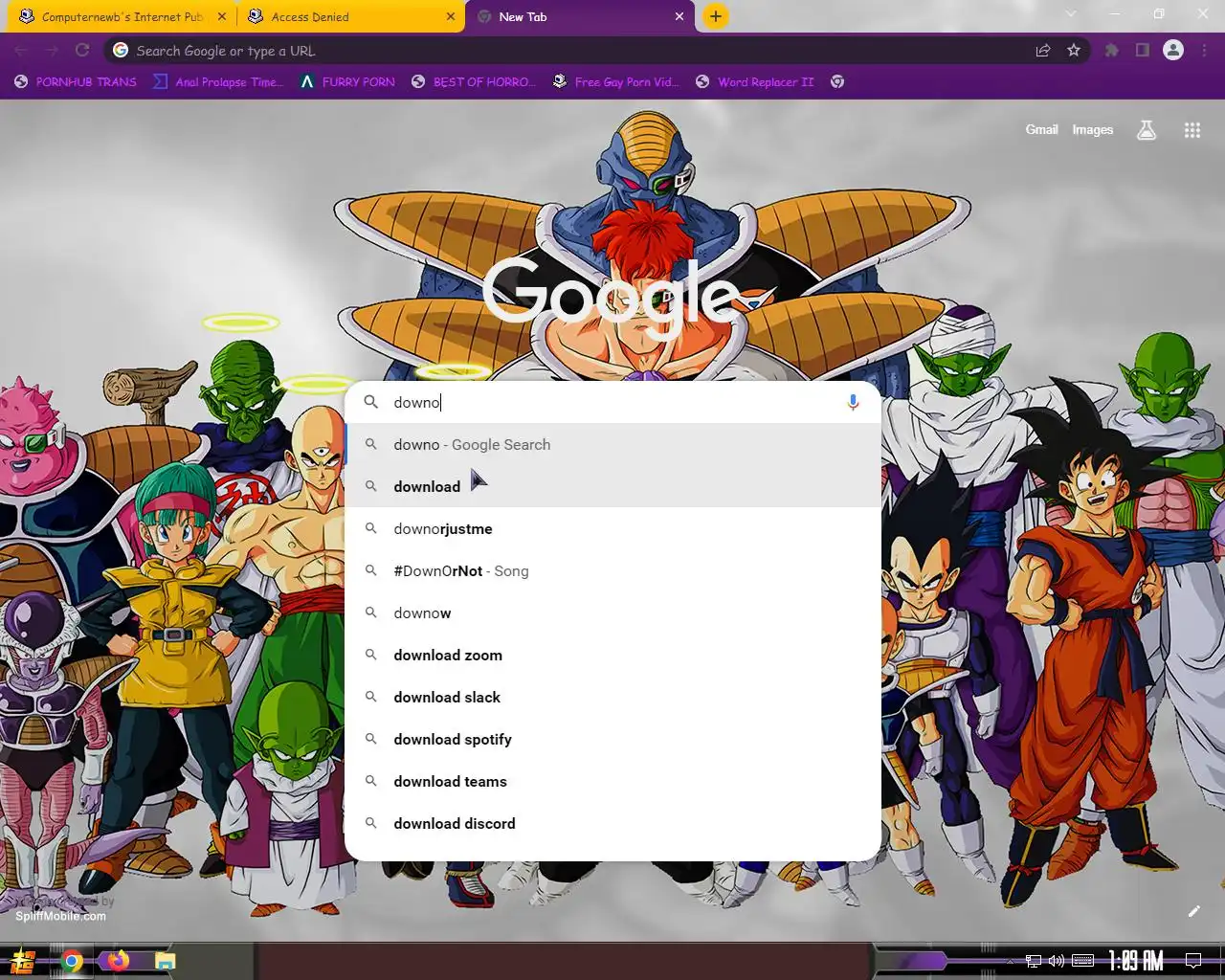
Task: Click the network icon in system tray
Action: click(x=1034, y=961)
